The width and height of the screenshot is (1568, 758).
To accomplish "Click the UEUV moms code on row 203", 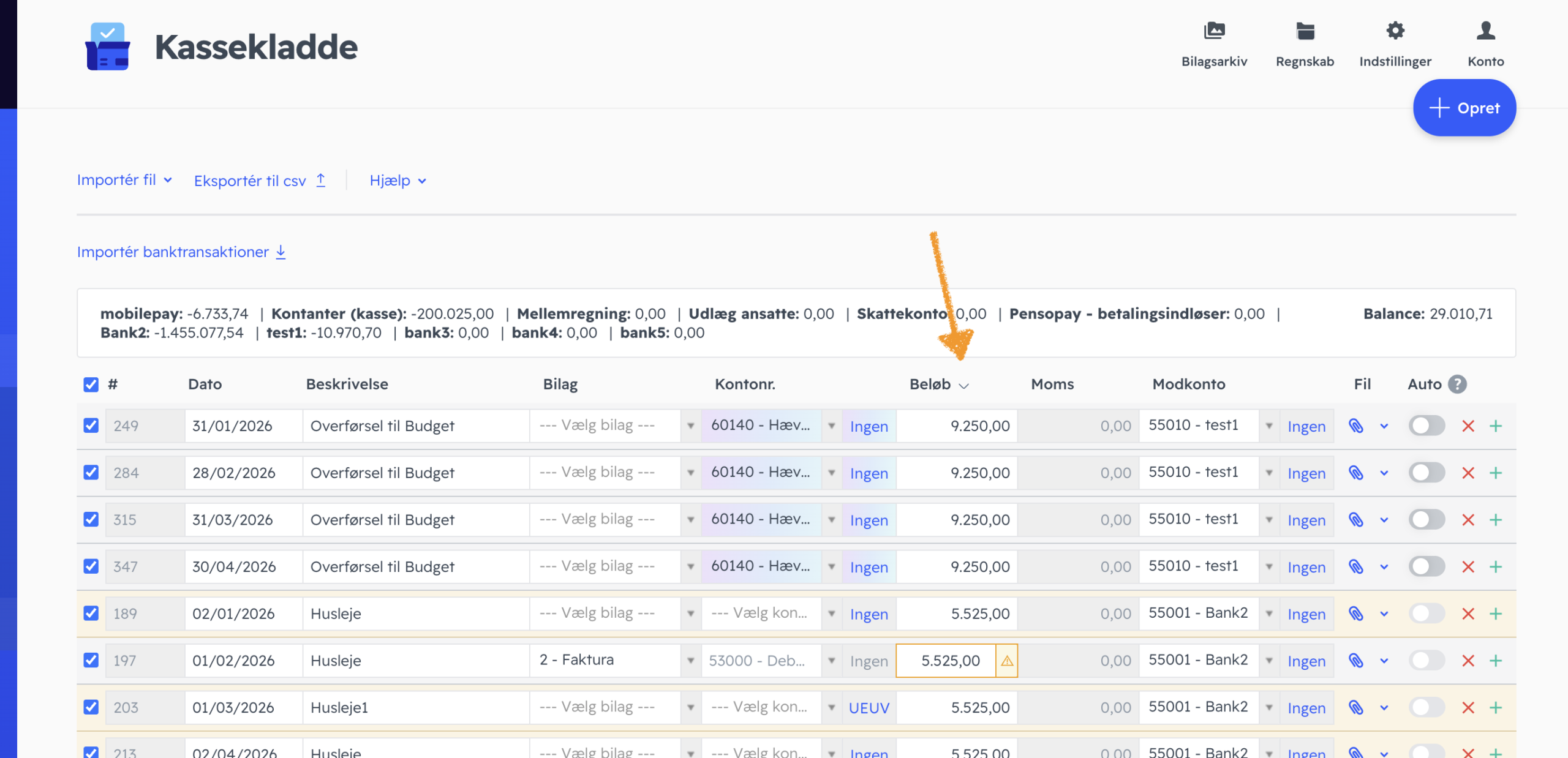I will point(869,708).
